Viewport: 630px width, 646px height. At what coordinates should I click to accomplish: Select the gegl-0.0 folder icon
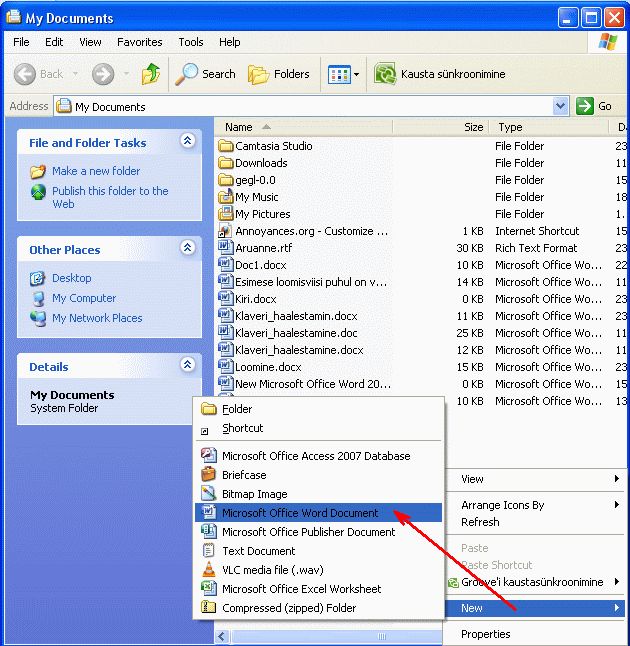pos(225,180)
